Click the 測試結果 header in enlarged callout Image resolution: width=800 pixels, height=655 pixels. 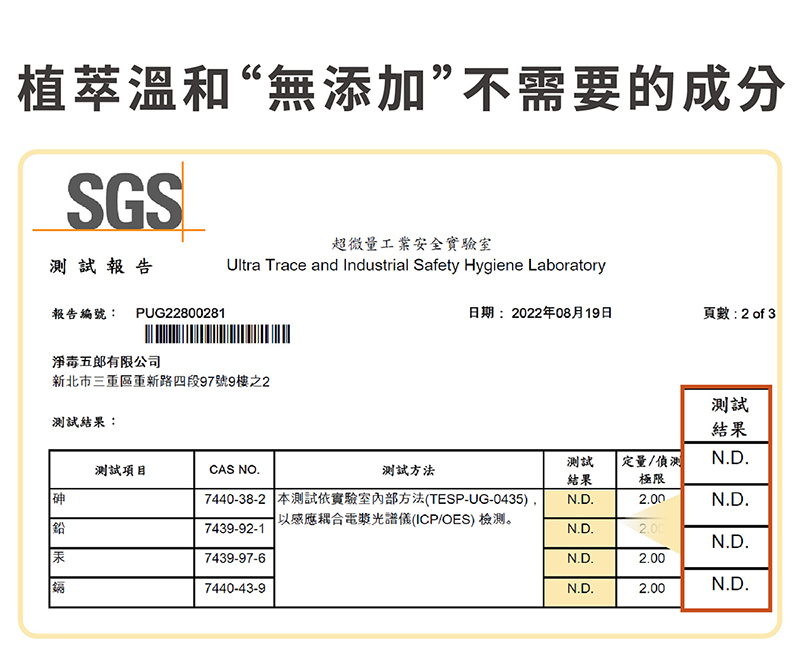(728, 416)
